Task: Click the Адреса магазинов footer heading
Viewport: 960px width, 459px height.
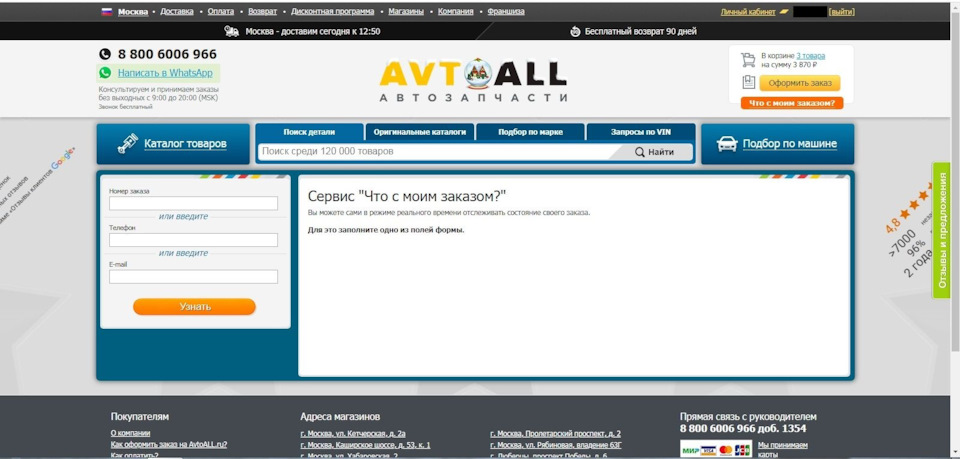Action: [340, 417]
